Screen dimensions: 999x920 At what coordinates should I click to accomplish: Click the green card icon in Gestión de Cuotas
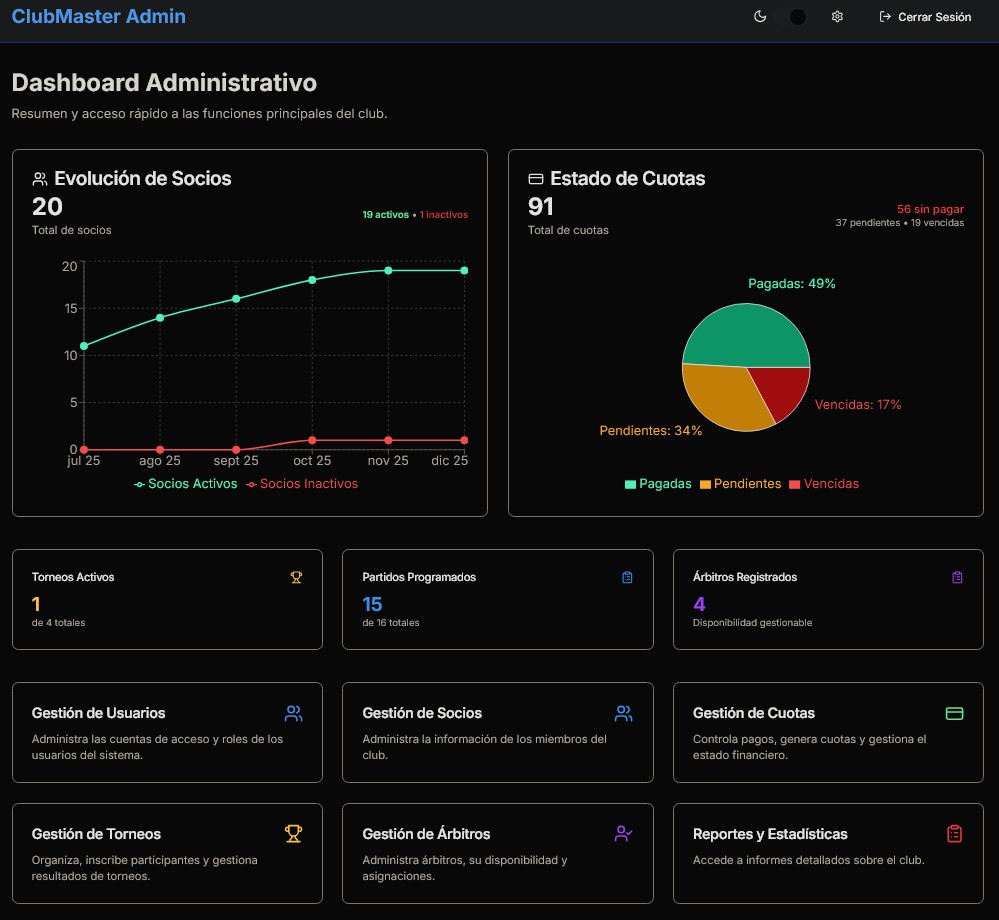[x=954, y=714]
